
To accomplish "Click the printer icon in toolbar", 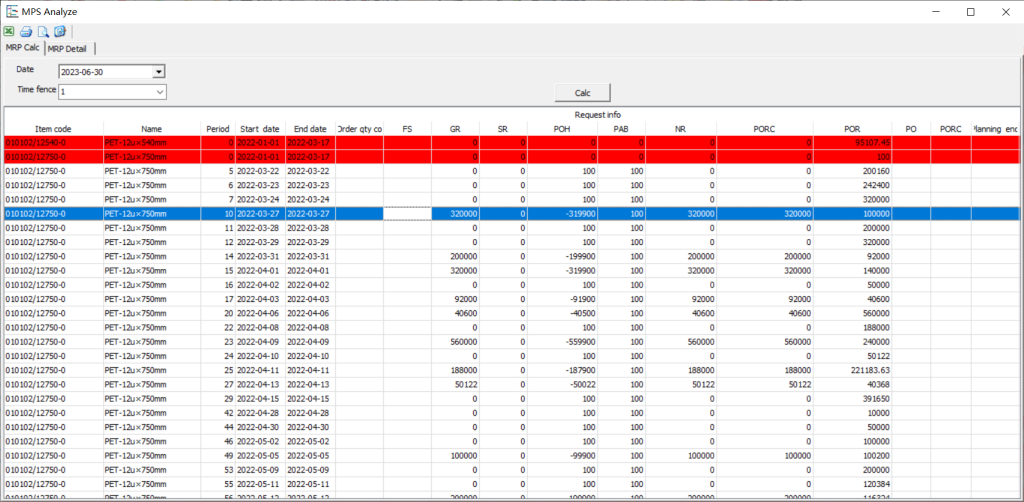I will pyautogui.click(x=26, y=32).
